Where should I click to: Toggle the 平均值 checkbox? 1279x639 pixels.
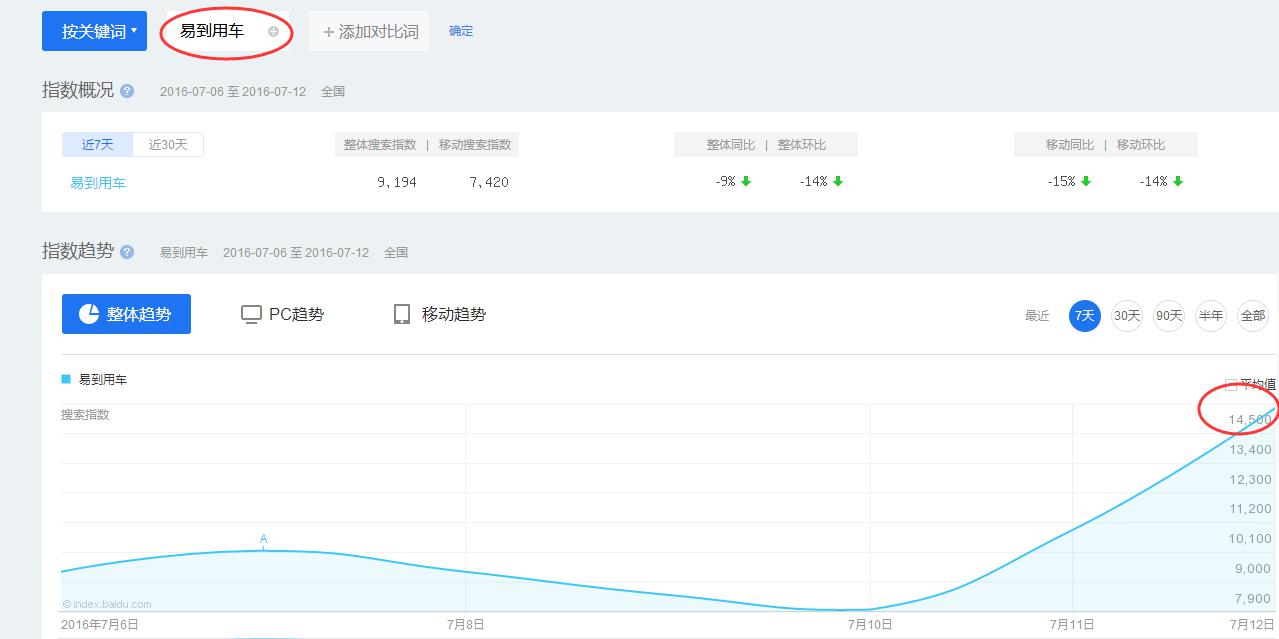click(1231, 385)
